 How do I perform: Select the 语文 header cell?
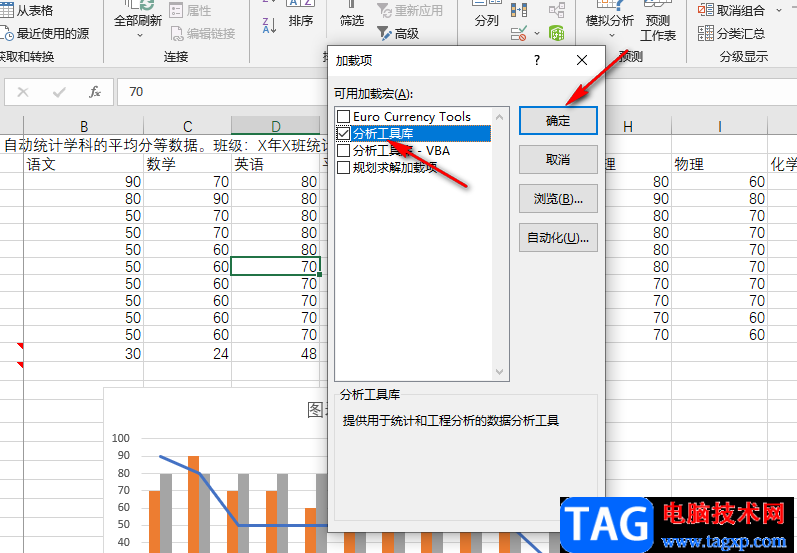[x=84, y=164]
